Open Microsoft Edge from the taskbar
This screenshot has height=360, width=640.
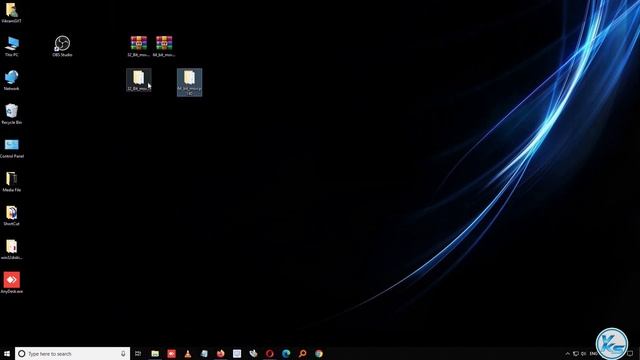(x=286, y=353)
